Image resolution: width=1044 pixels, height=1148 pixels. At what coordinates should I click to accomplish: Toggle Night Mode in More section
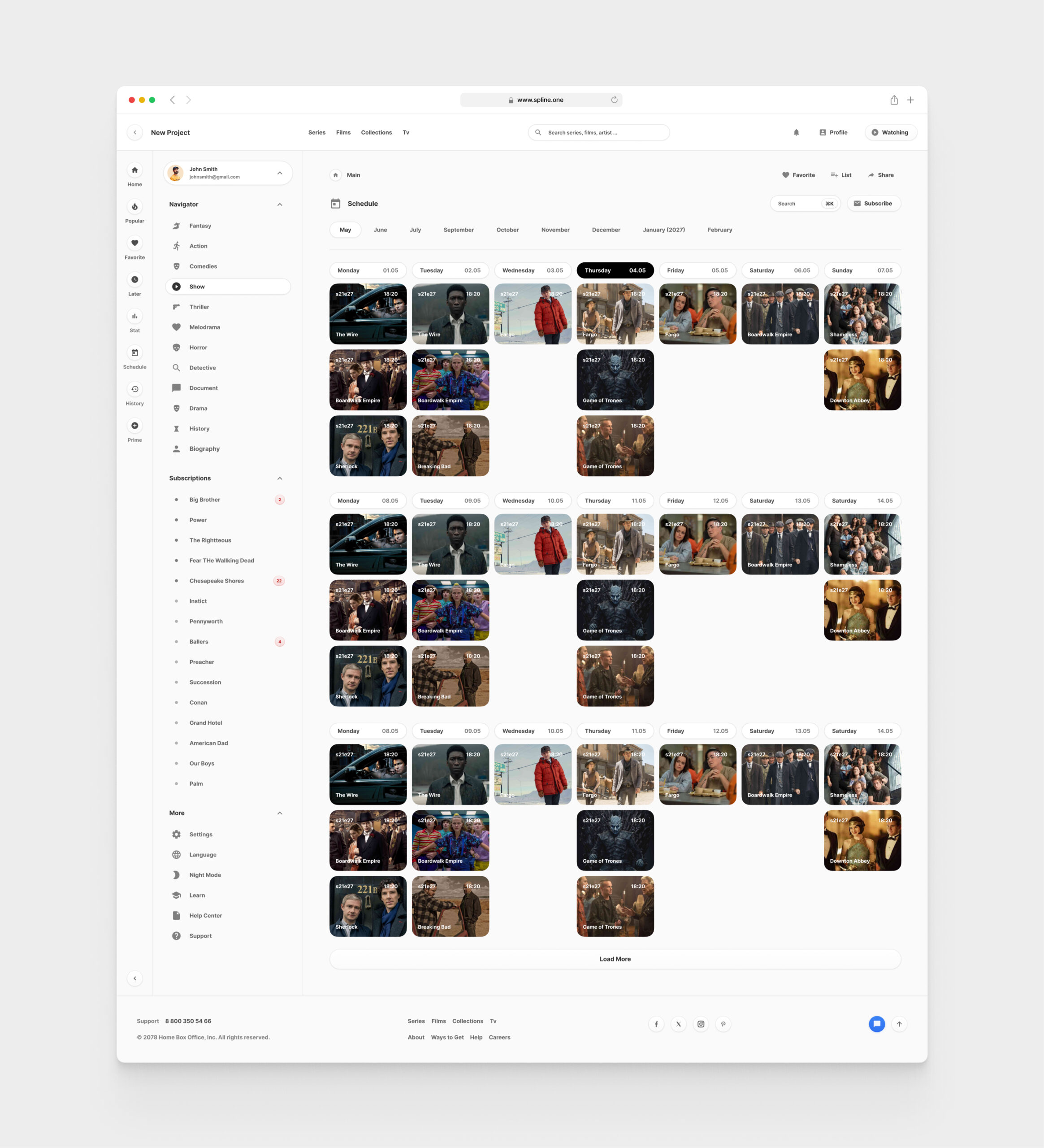[205, 874]
